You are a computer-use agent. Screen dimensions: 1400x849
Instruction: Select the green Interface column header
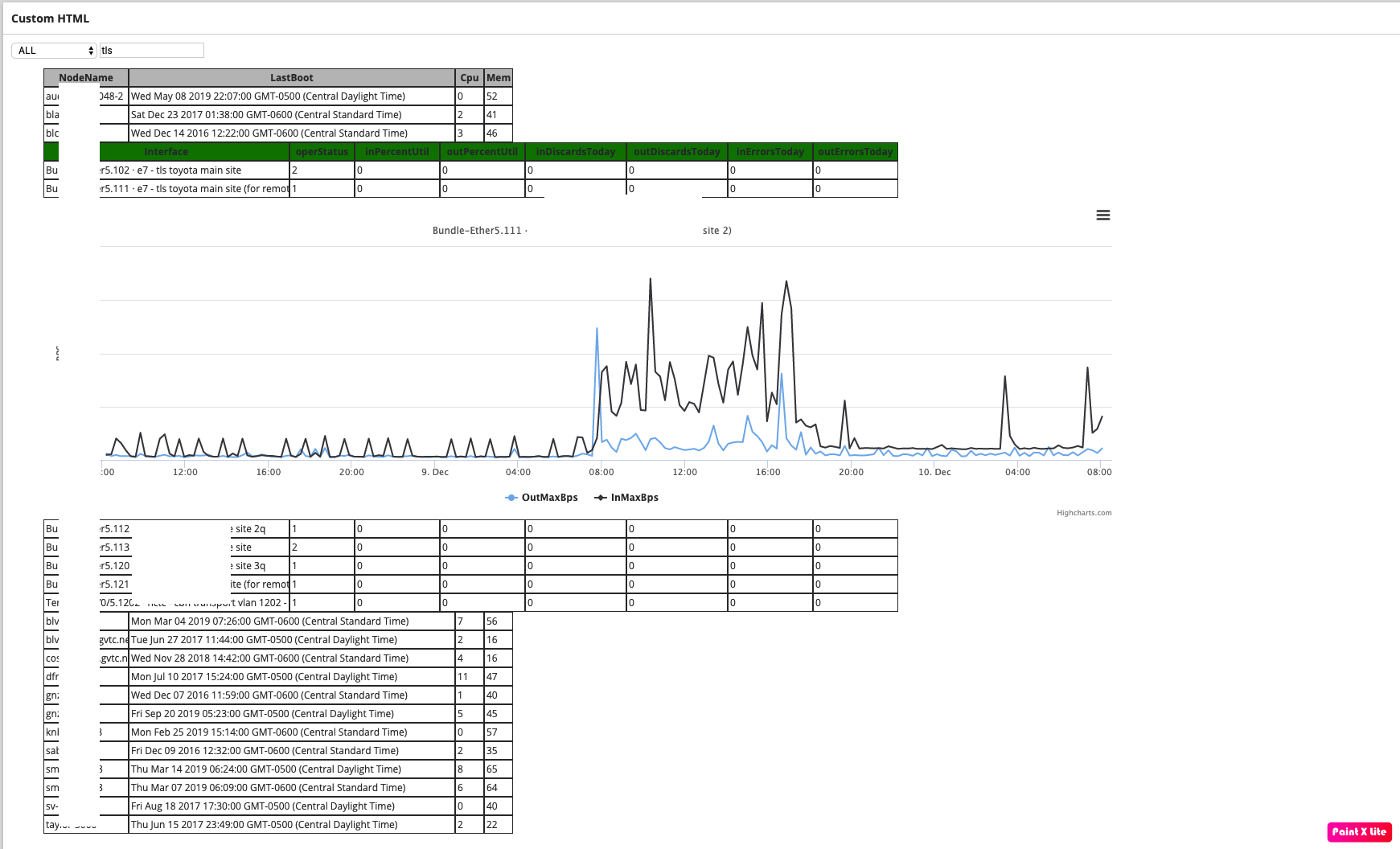pyautogui.click(x=166, y=152)
